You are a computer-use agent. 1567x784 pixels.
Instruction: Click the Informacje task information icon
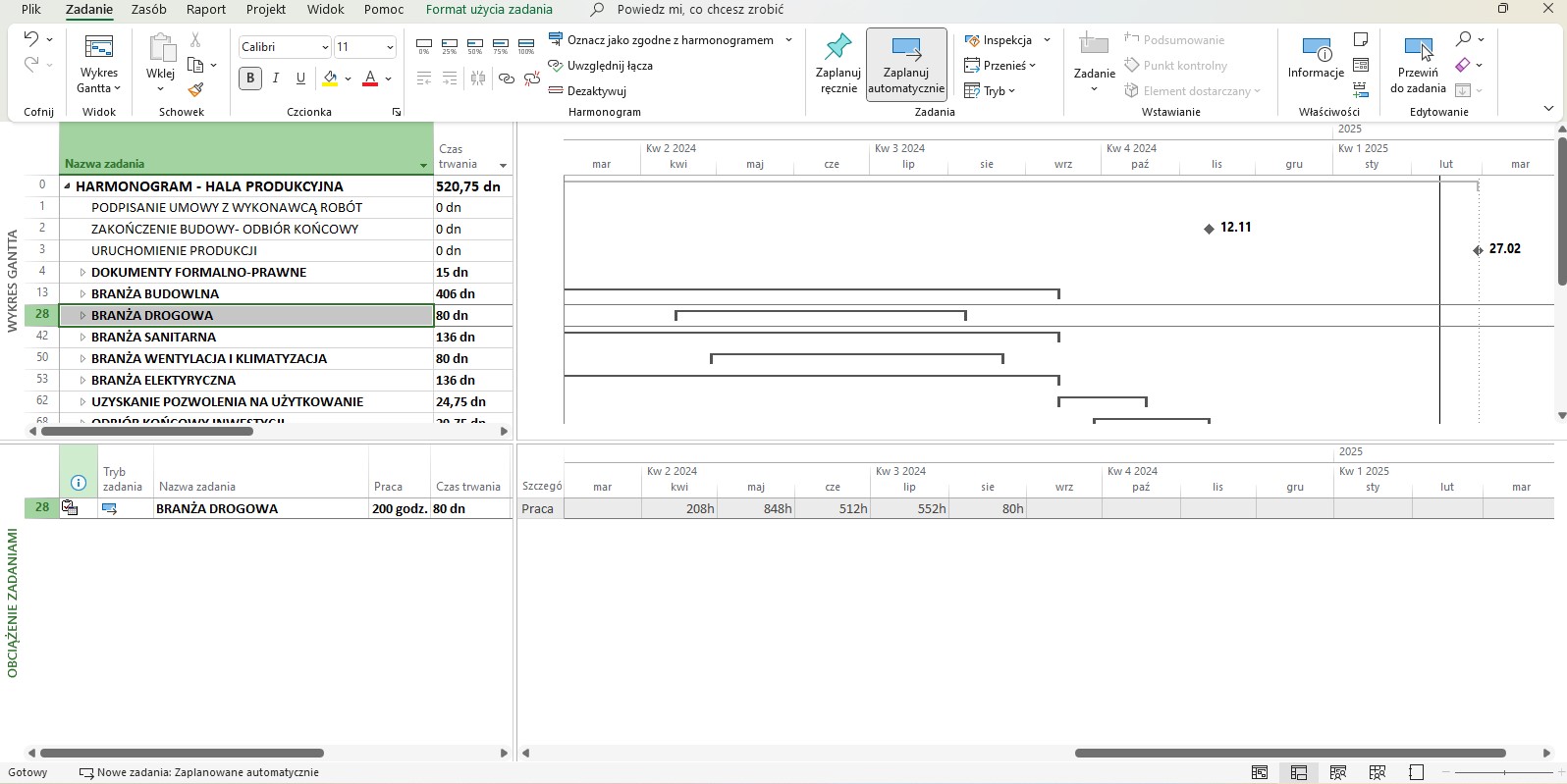pos(1316,48)
